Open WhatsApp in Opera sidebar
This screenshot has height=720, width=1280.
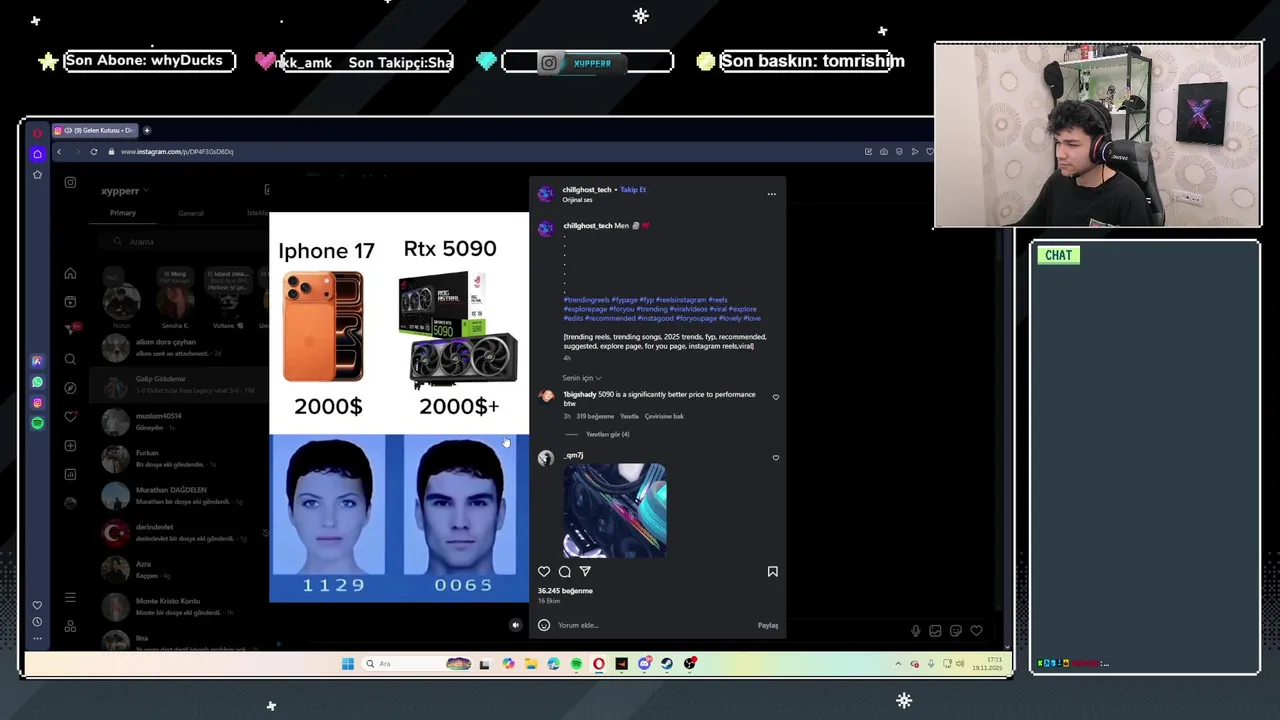(37, 382)
